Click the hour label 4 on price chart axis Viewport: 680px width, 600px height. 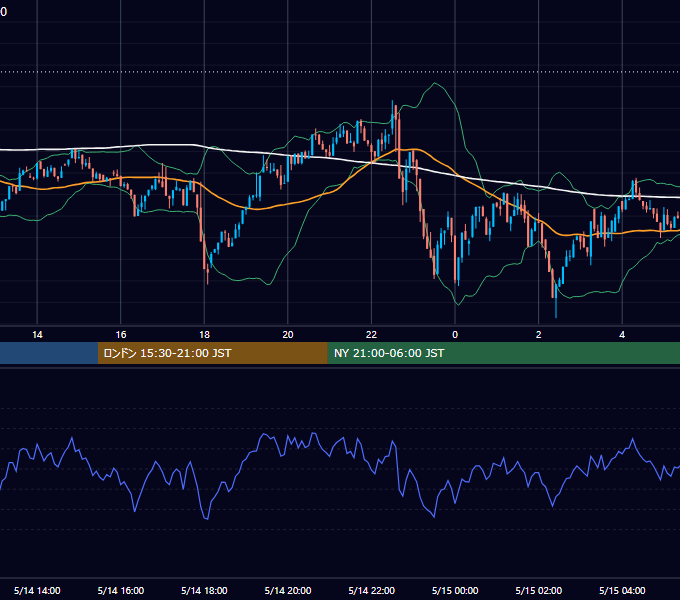tap(622, 335)
